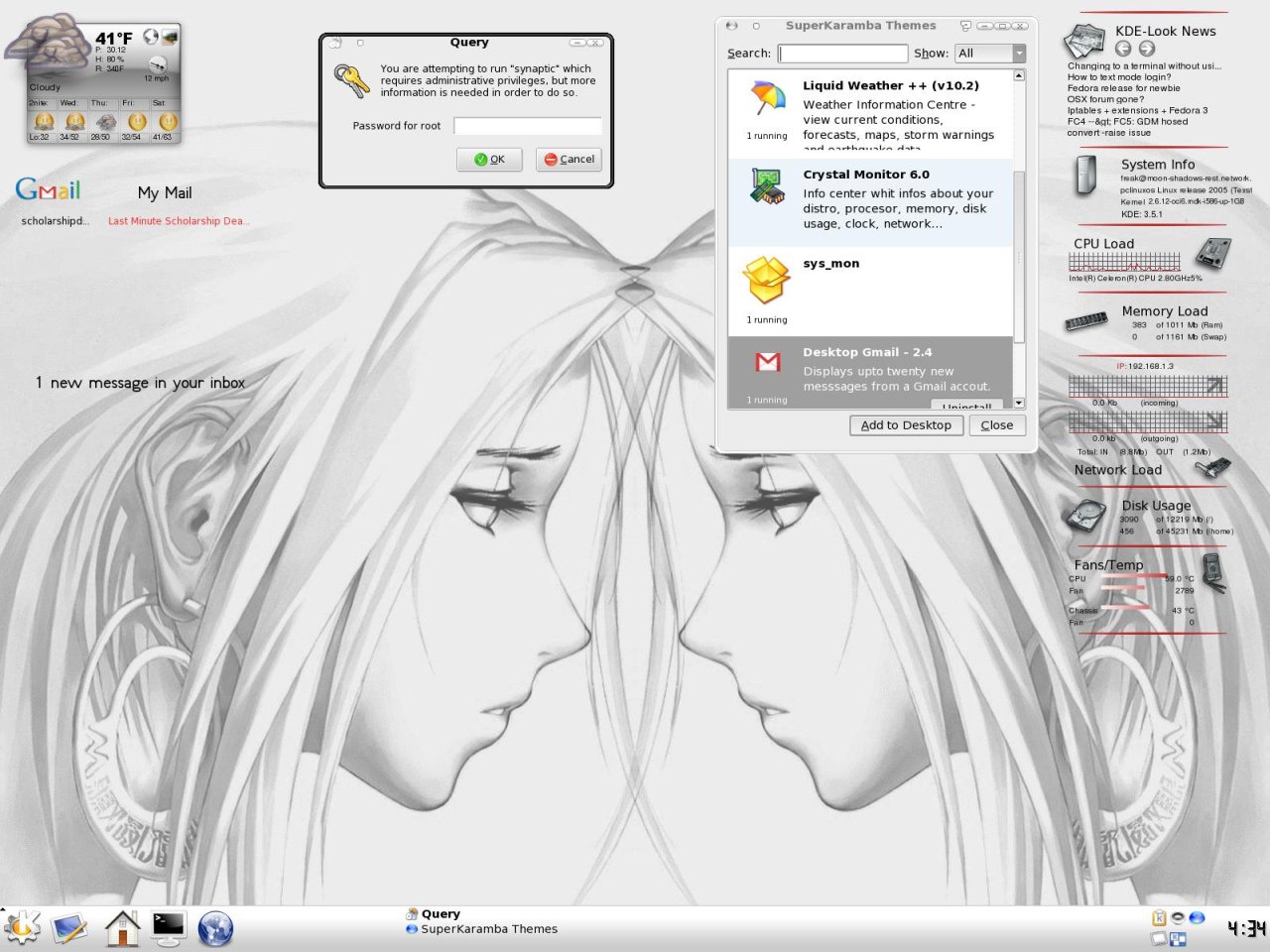
Task: Click the CPU Load usage graph
Action: click(1124, 262)
